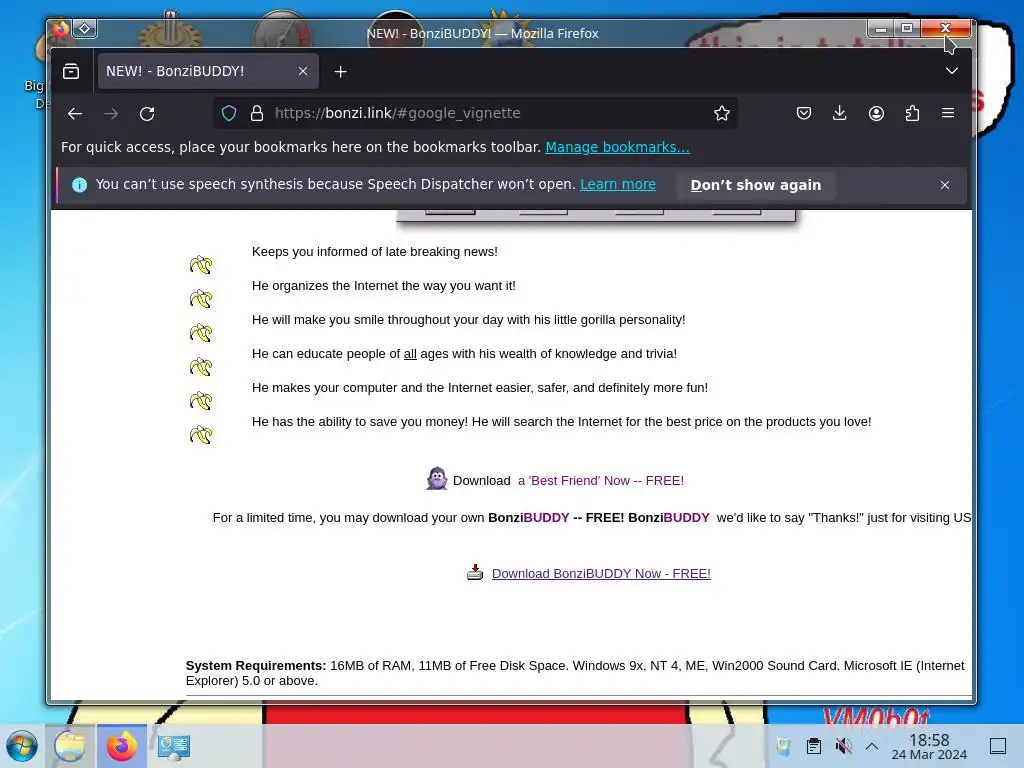This screenshot has height=768, width=1024.
Task: Open the Firefox View tab icon
Action: (71, 71)
